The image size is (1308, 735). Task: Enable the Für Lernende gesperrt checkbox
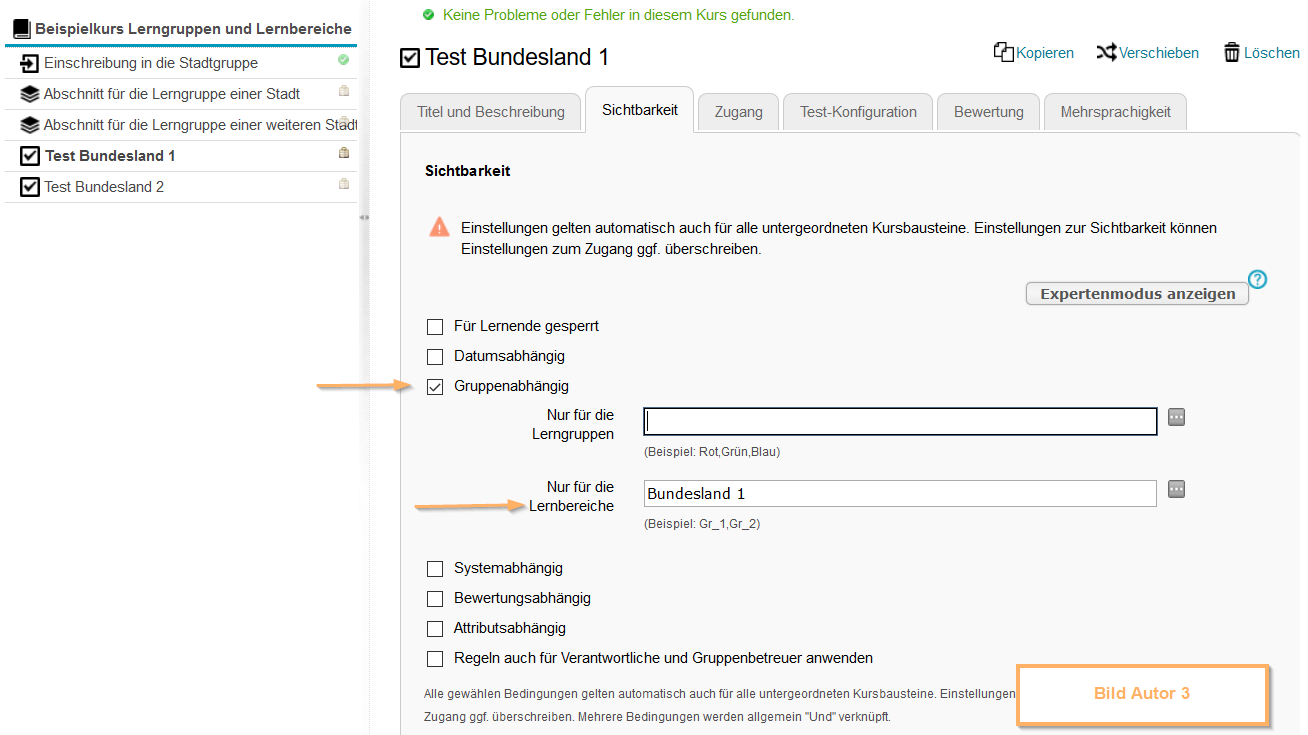point(435,326)
